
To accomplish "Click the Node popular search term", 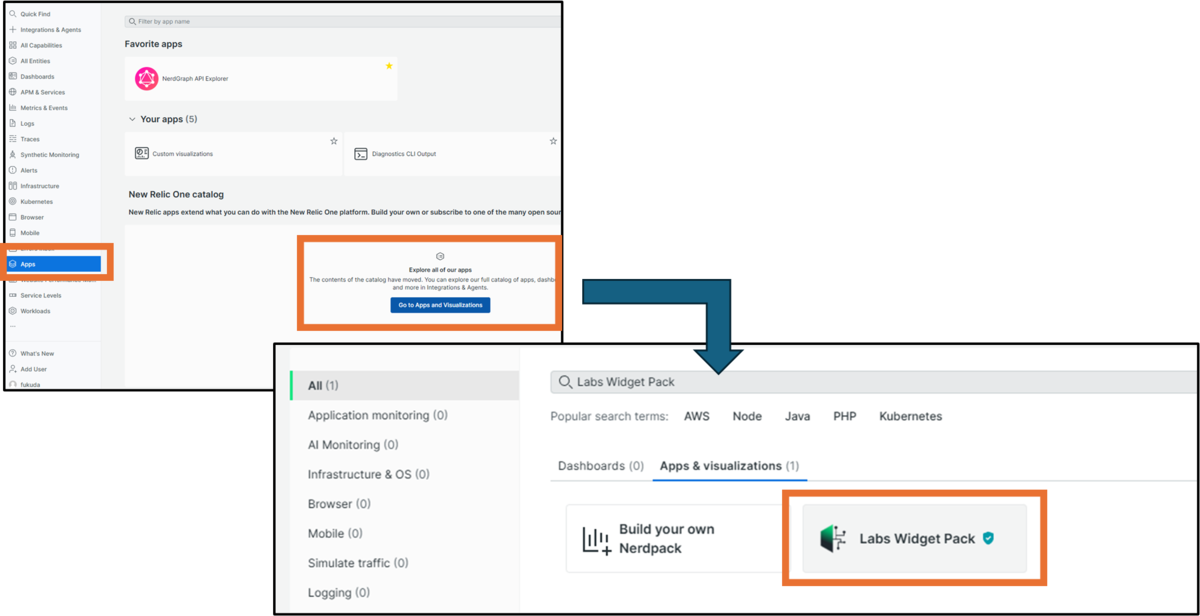I will point(747,416).
